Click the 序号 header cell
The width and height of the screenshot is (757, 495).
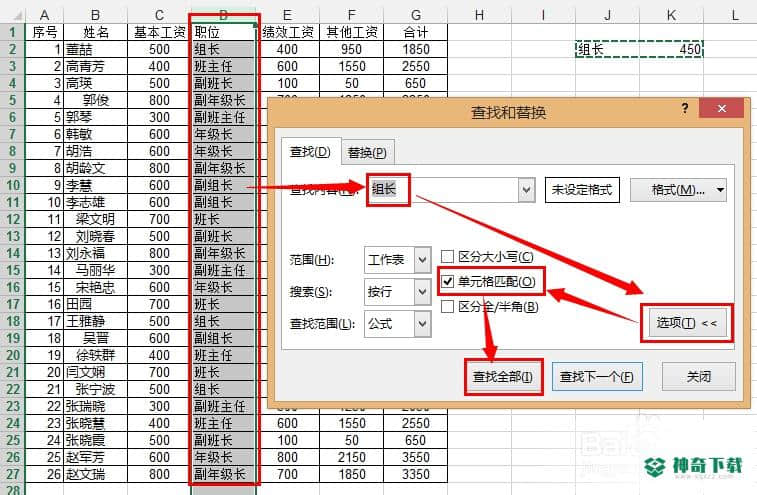44,32
